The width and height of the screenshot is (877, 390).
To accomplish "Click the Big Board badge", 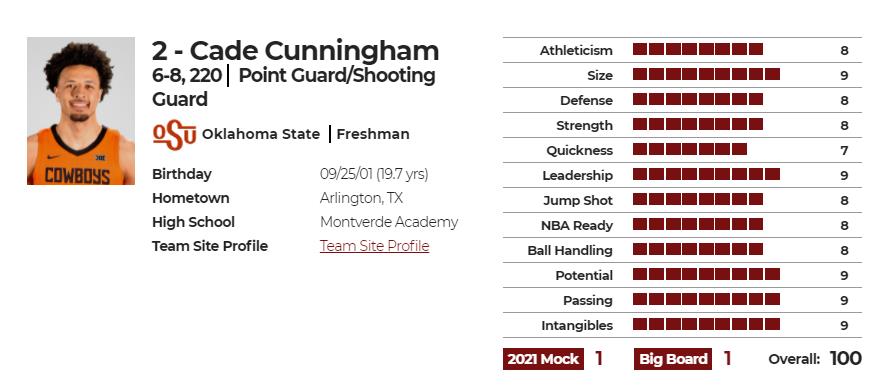I will (x=673, y=359).
